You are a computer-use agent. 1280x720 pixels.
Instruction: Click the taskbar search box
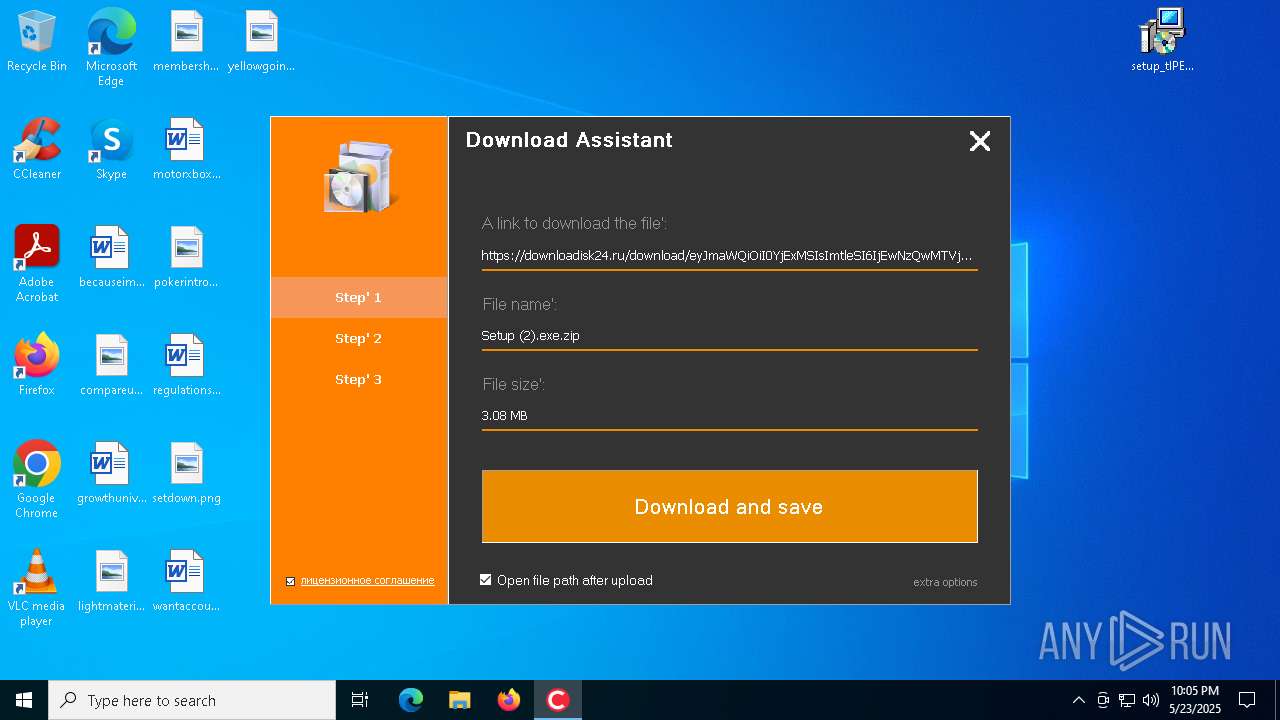pyautogui.click(x=192, y=700)
